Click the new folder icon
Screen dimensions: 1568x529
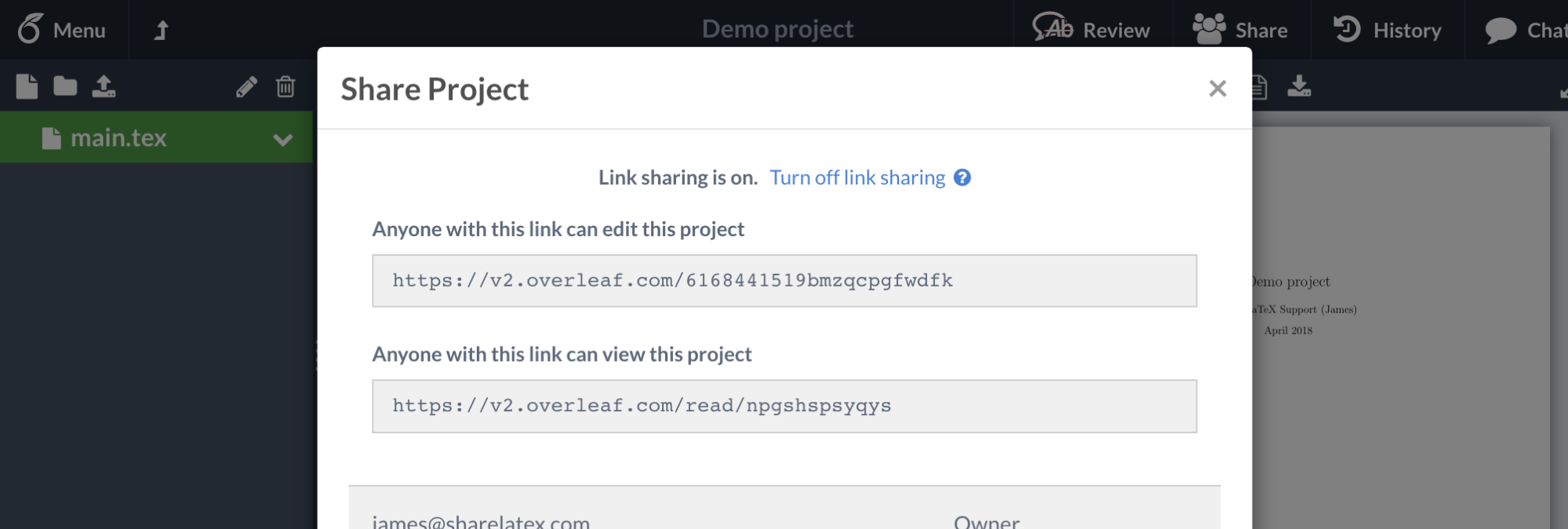(x=65, y=86)
